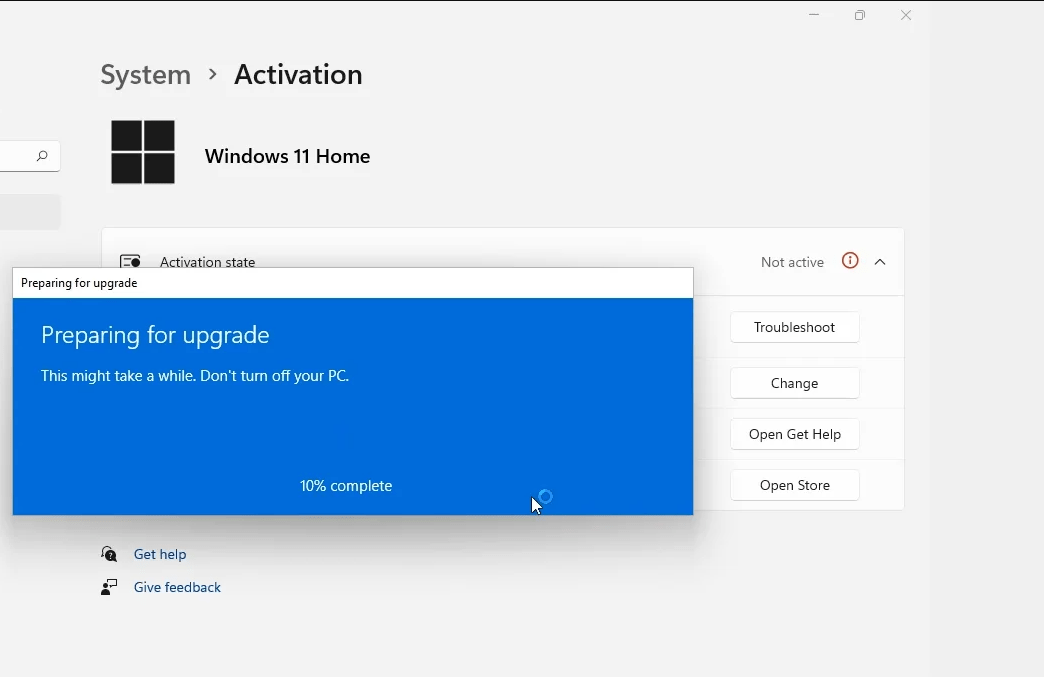Click the Get help headset icon
The width and height of the screenshot is (1044, 678).
[109, 553]
